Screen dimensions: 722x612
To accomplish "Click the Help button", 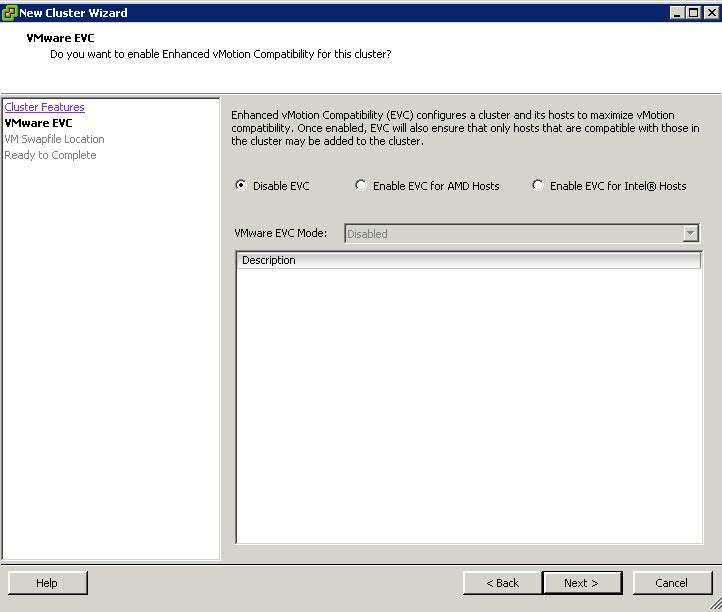I will 47,583.
